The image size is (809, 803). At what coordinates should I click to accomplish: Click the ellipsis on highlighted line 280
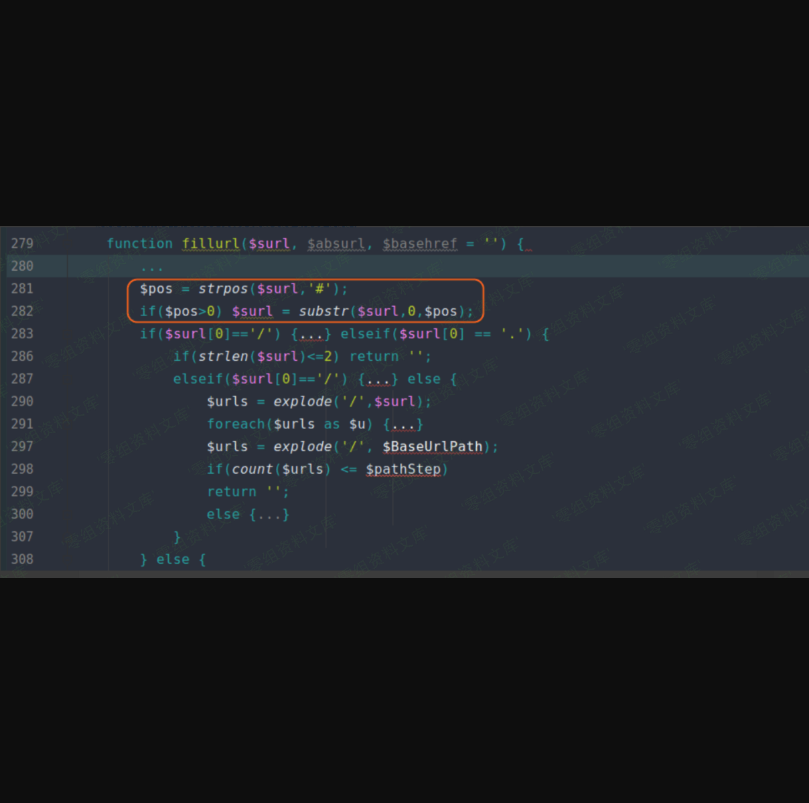(x=151, y=266)
